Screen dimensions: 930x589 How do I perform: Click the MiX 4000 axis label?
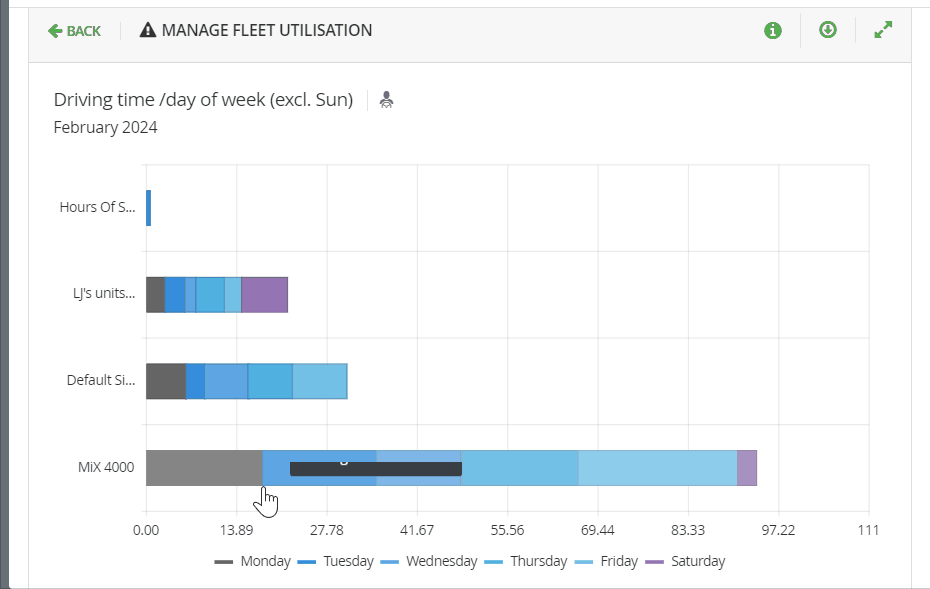coord(106,467)
